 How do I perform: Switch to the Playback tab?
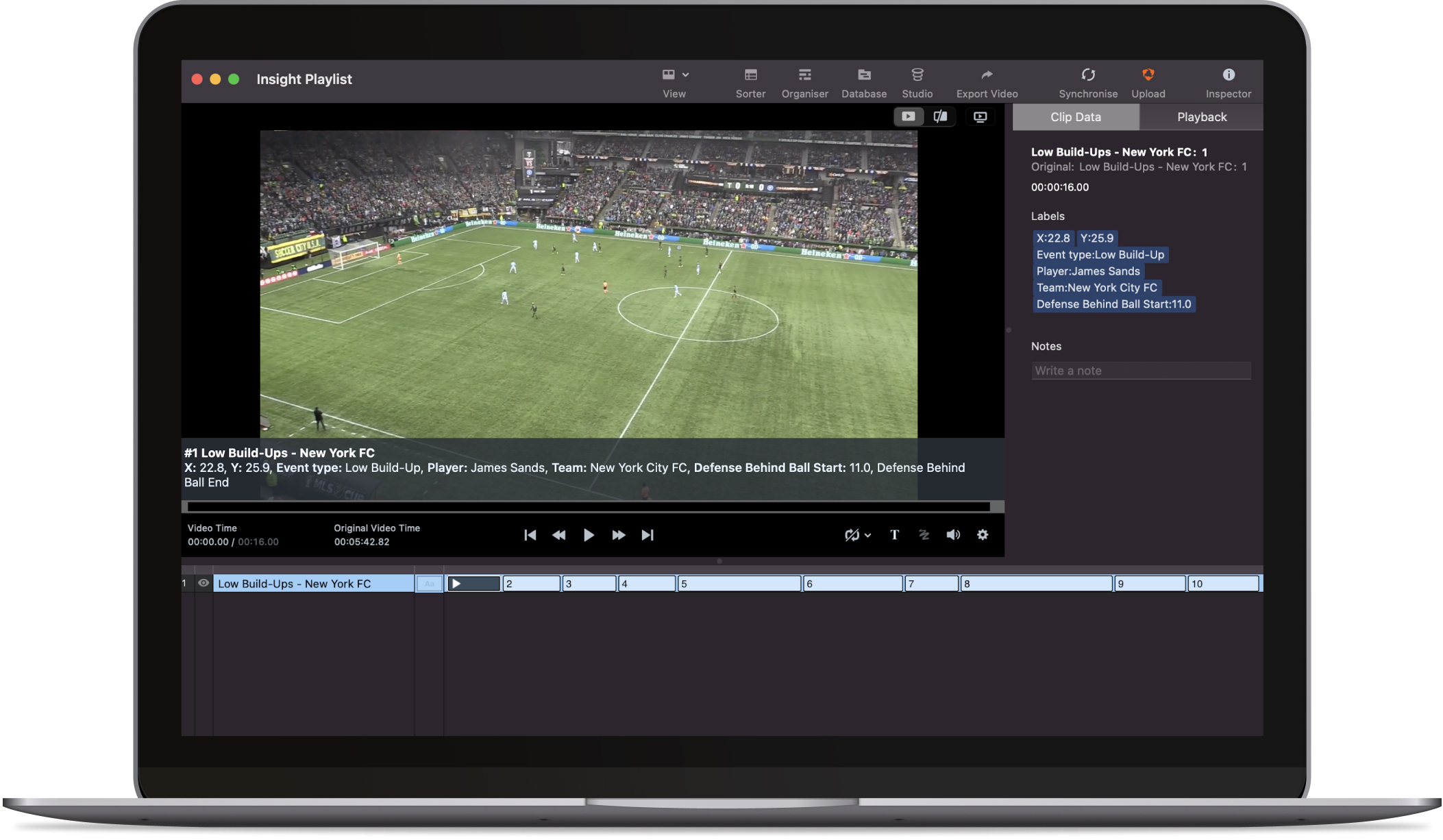1201,116
